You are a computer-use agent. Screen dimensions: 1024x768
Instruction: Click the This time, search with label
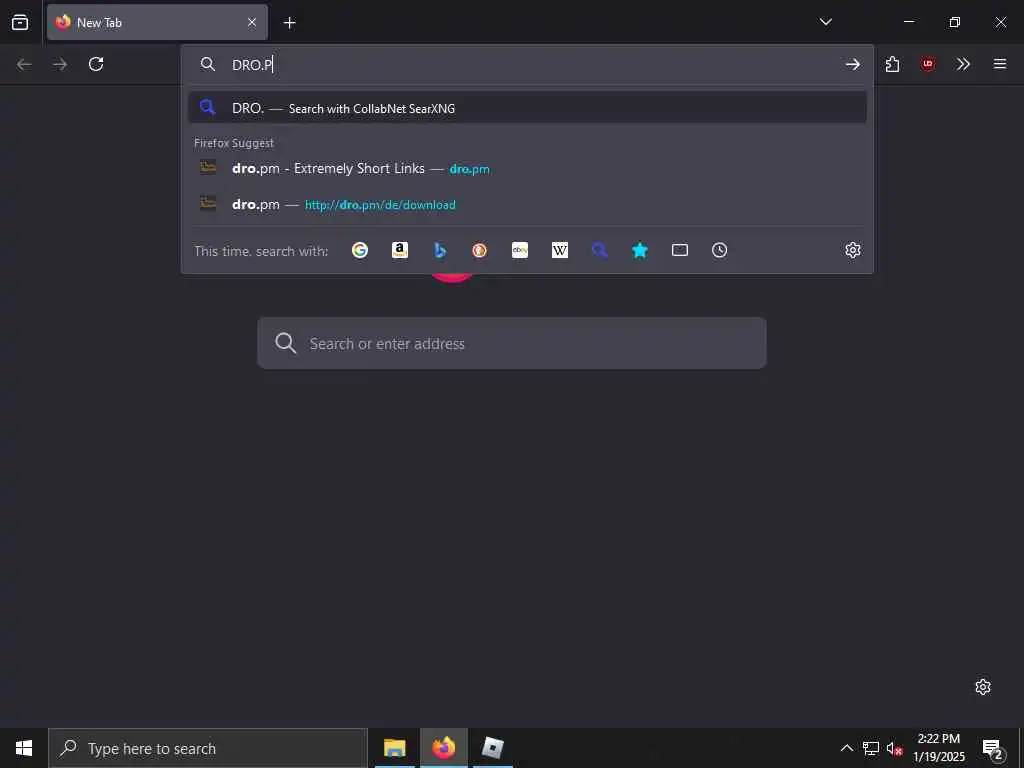pyautogui.click(x=261, y=251)
